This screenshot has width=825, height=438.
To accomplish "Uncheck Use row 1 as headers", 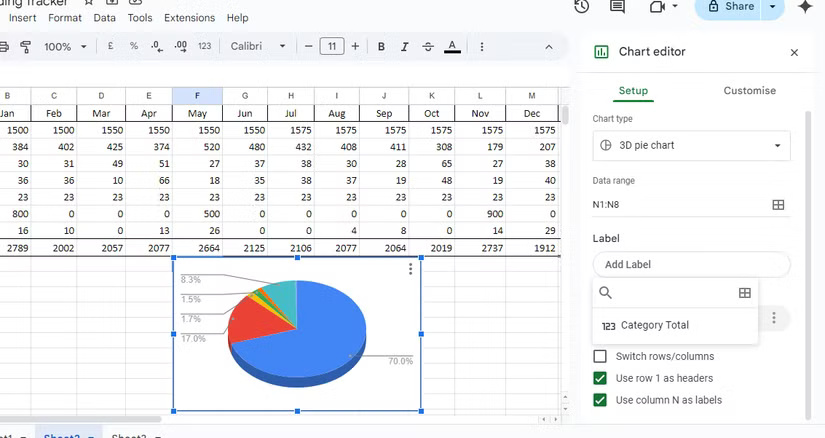I will pyautogui.click(x=600, y=379).
